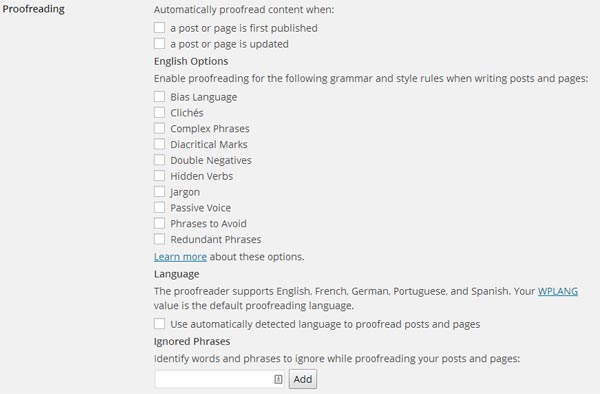Click the ignored phrases text field
600x394 pixels.
click(220, 379)
